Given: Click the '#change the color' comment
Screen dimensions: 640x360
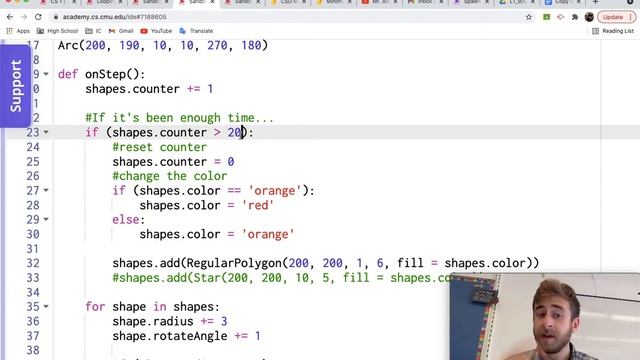Looking at the screenshot, I should (169, 176).
